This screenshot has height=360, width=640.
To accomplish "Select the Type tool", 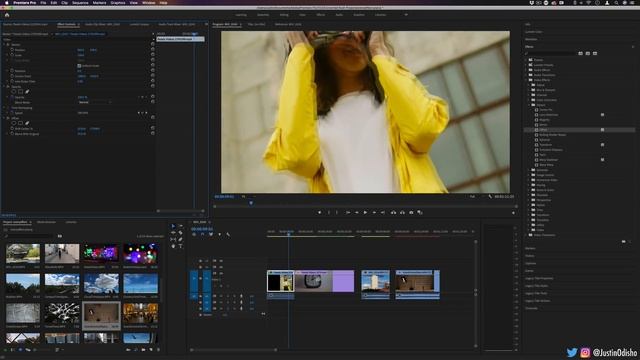I will coord(180,246).
